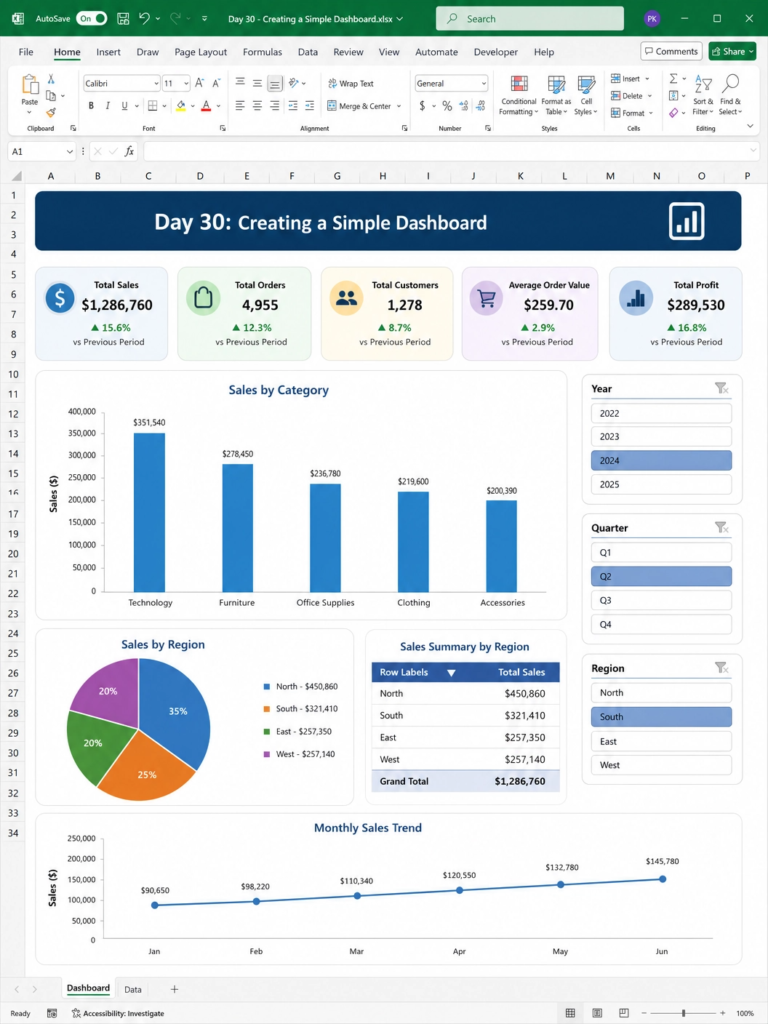
Task: Select the Format Painter brush icon
Action: (x=51, y=112)
